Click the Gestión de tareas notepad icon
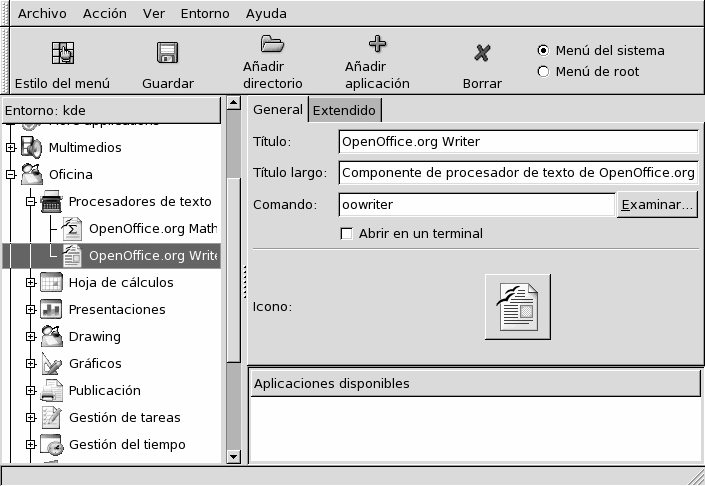Image resolution: width=705 pixels, height=486 pixels. (51, 417)
